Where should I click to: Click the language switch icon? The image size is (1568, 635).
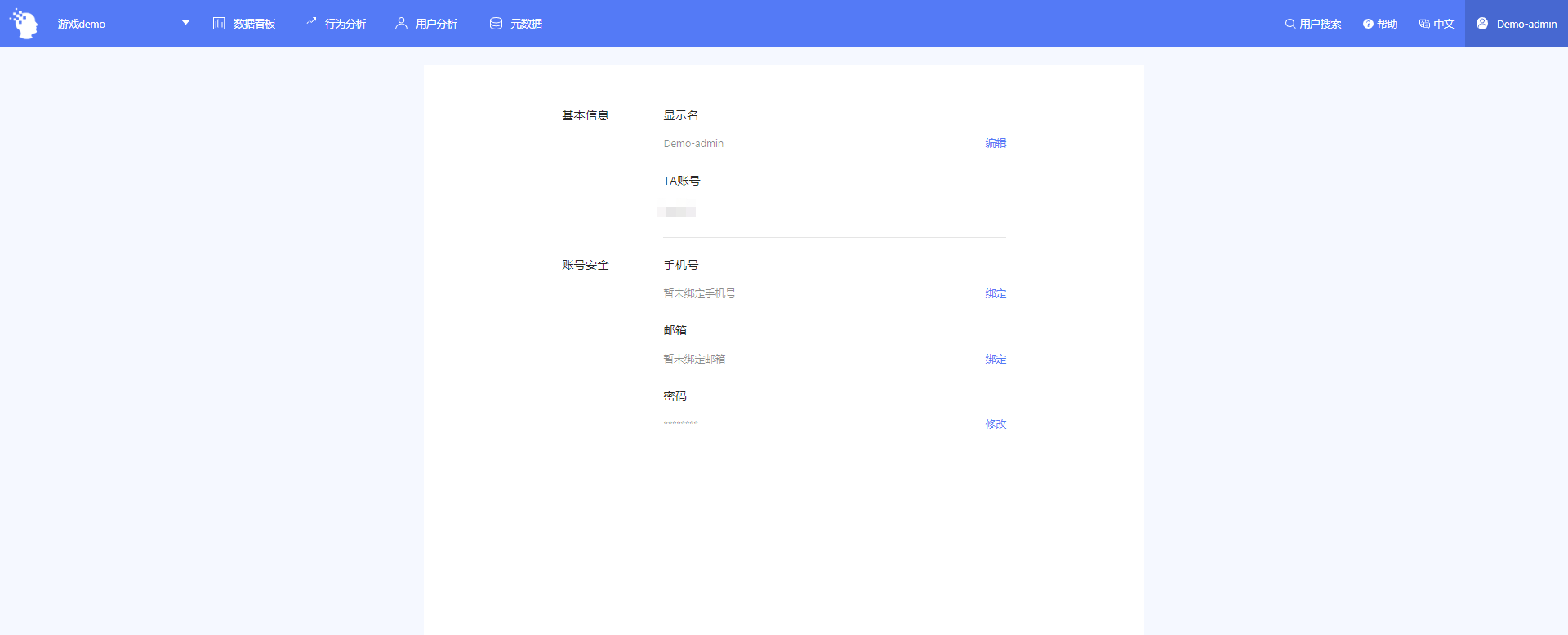[1424, 24]
